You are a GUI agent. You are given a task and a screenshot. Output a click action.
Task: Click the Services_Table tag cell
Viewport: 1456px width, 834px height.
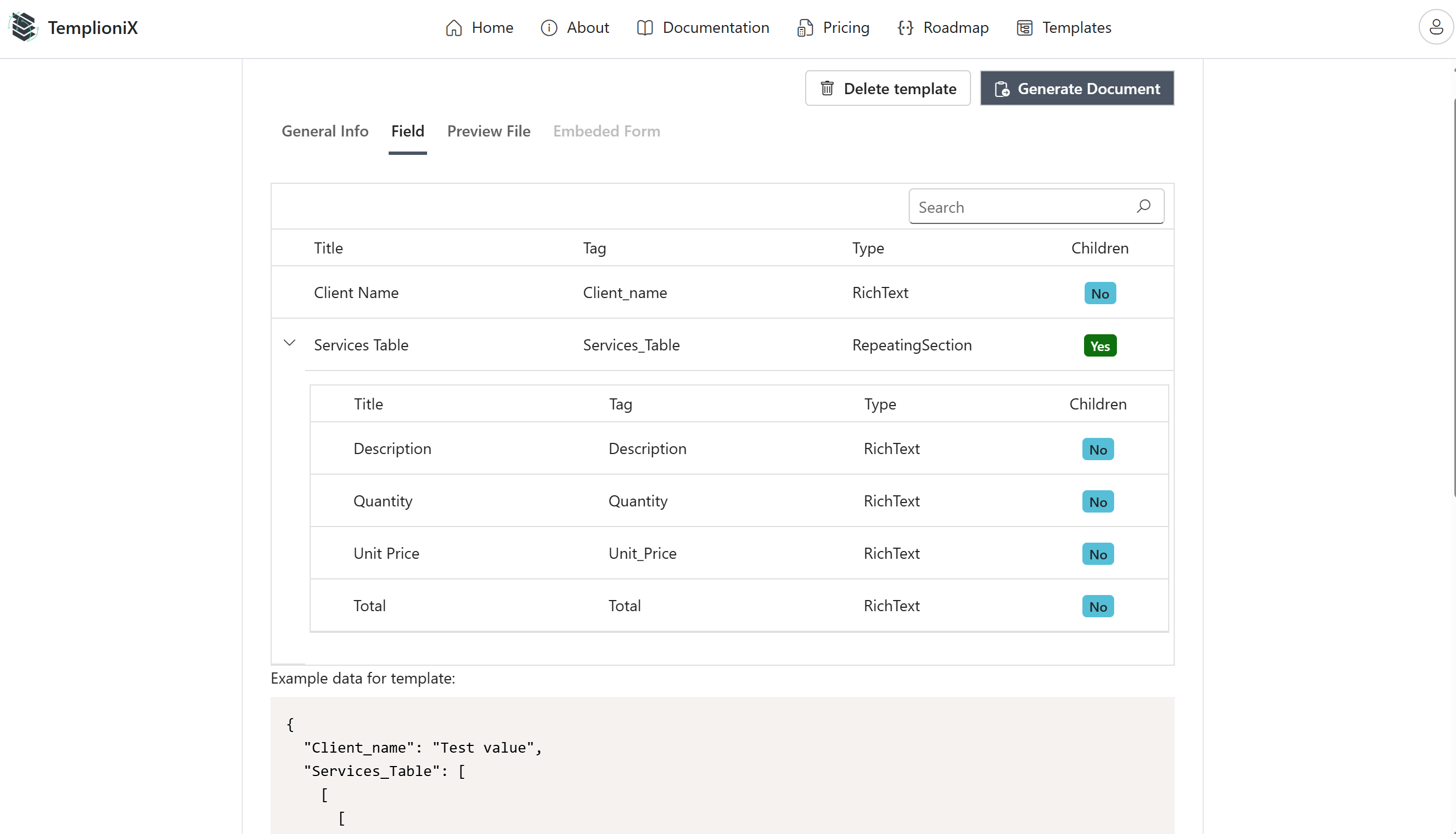[631, 345]
